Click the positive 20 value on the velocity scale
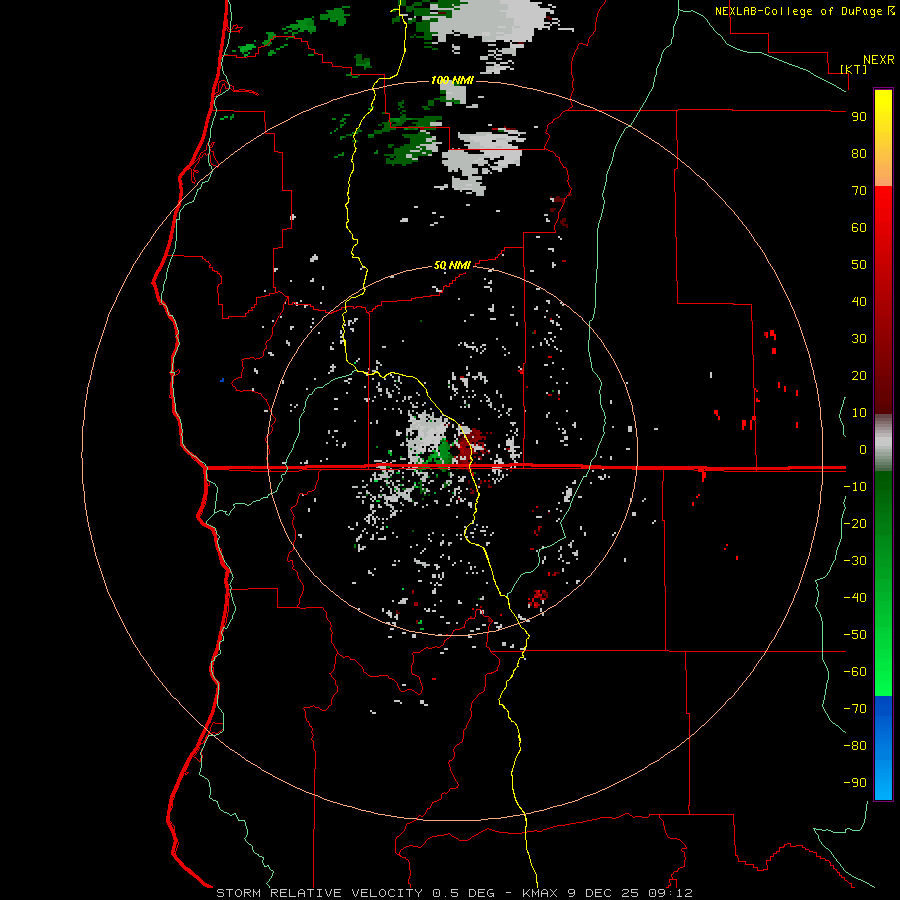This screenshot has width=900, height=900. click(859, 376)
